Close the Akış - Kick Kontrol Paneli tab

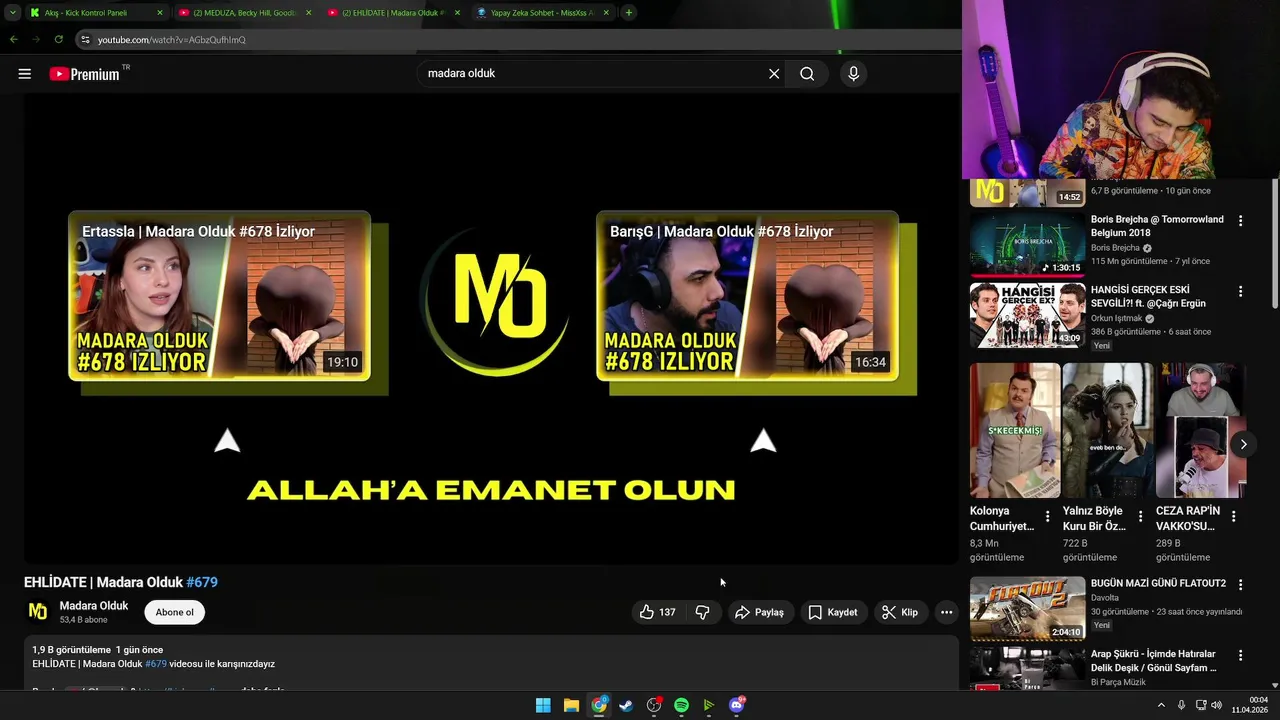(x=159, y=13)
